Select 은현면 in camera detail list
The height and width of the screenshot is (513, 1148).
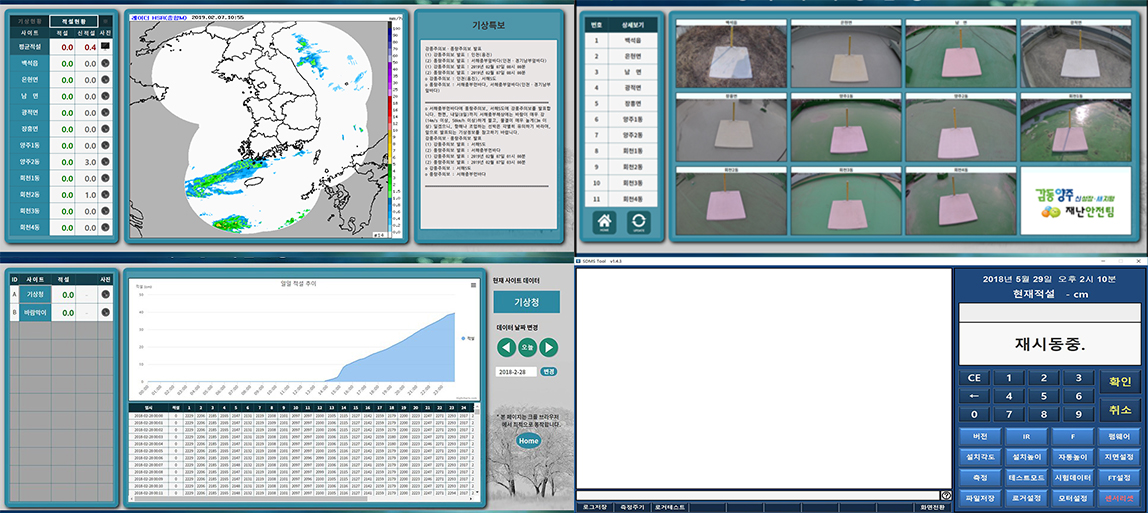coord(633,56)
